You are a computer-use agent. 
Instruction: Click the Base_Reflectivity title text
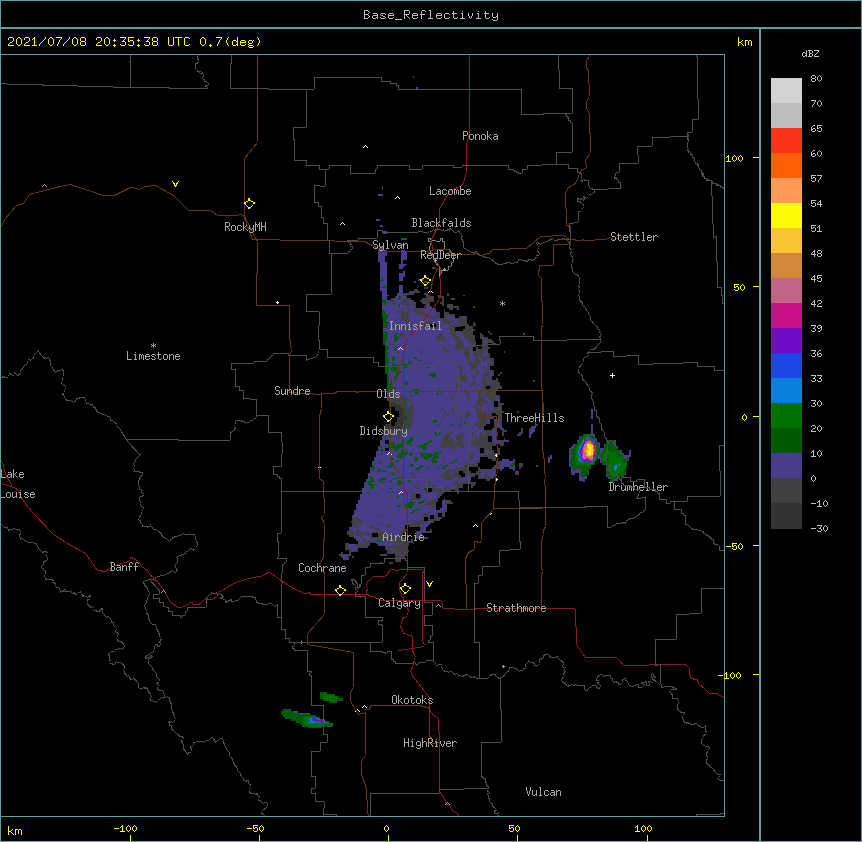(431, 15)
